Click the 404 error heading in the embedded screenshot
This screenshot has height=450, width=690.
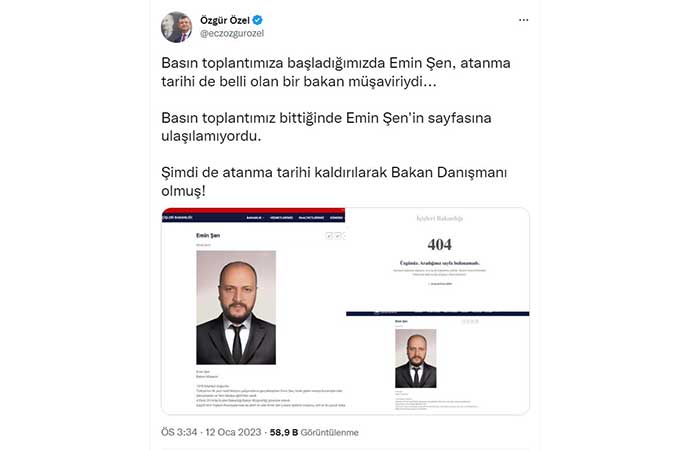click(440, 245)
